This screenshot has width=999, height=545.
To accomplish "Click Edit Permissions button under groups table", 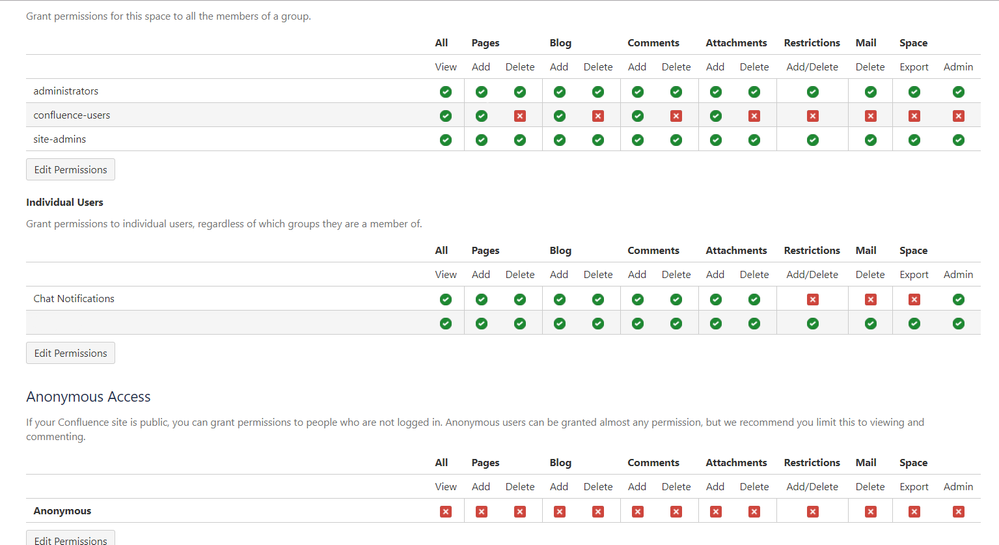I will pyautogui.click(x=71, y=170).
